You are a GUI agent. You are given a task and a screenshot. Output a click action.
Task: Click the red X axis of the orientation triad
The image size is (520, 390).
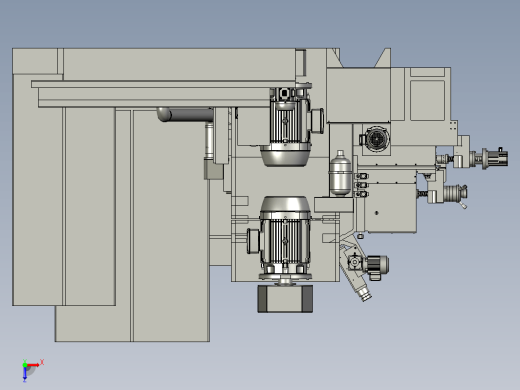33,365
